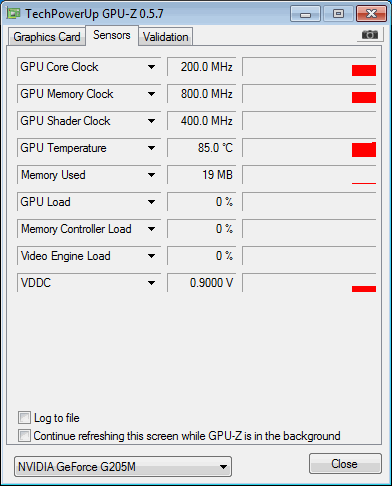Toggle continue refreshing in background checkbox
This screenshot has height=486, width=392.
(x=24, y=436)
